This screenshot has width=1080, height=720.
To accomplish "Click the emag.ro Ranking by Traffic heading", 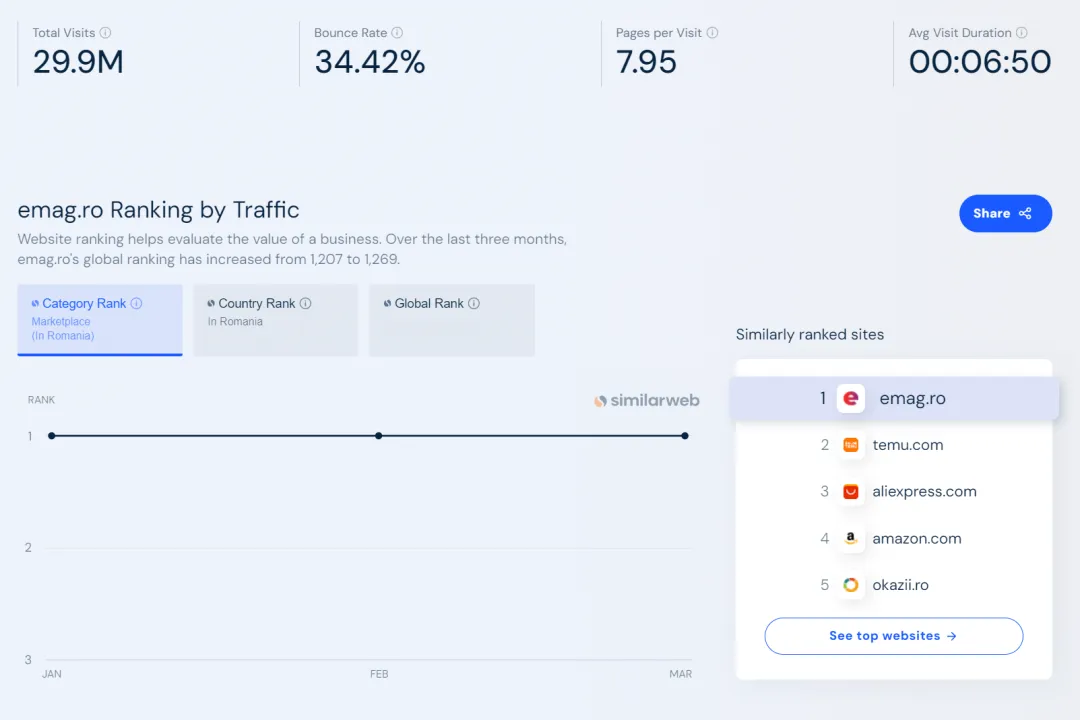I will (158, 209).
